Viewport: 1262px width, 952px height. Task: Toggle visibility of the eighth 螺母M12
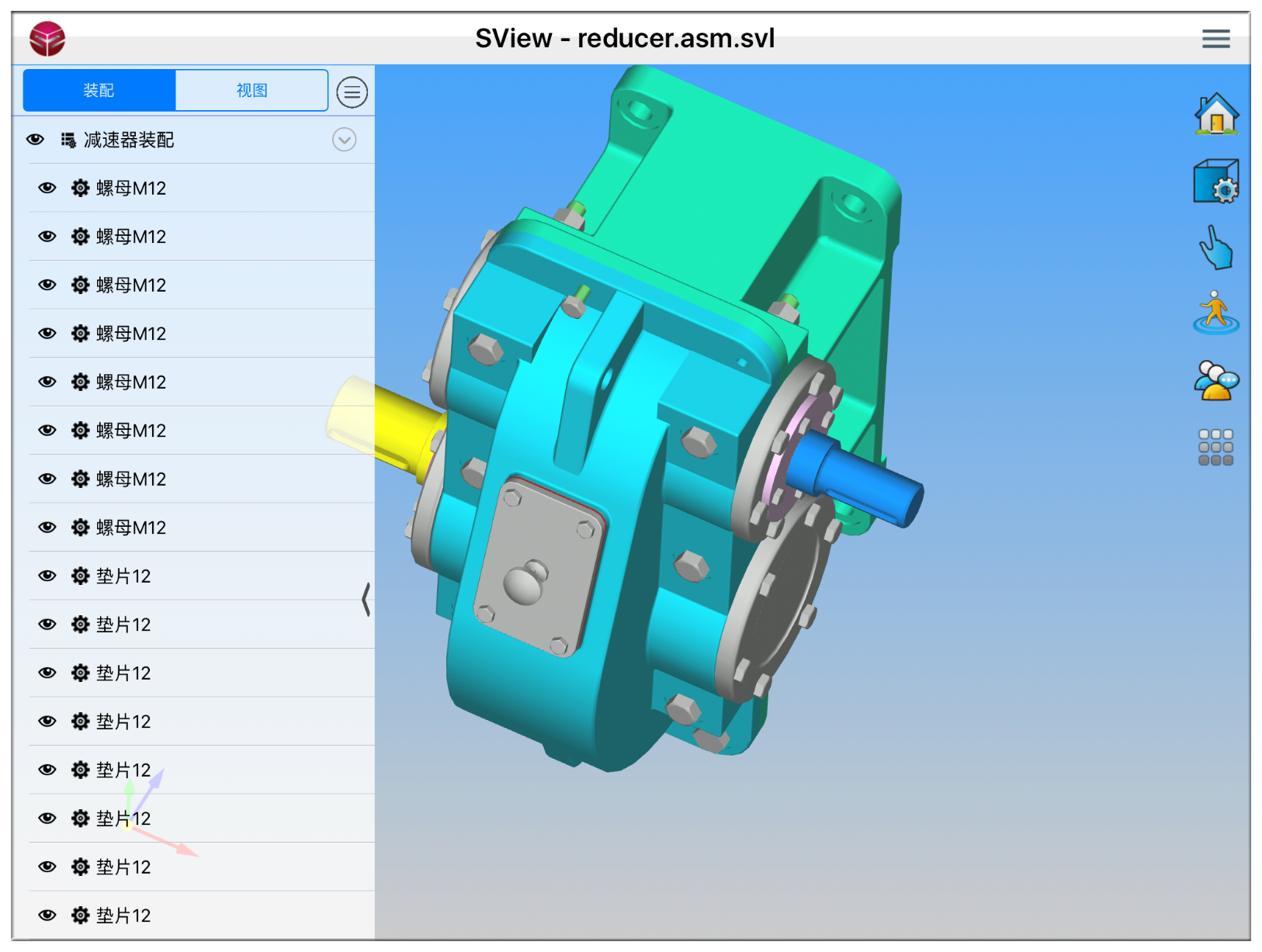tap(47, 528)
